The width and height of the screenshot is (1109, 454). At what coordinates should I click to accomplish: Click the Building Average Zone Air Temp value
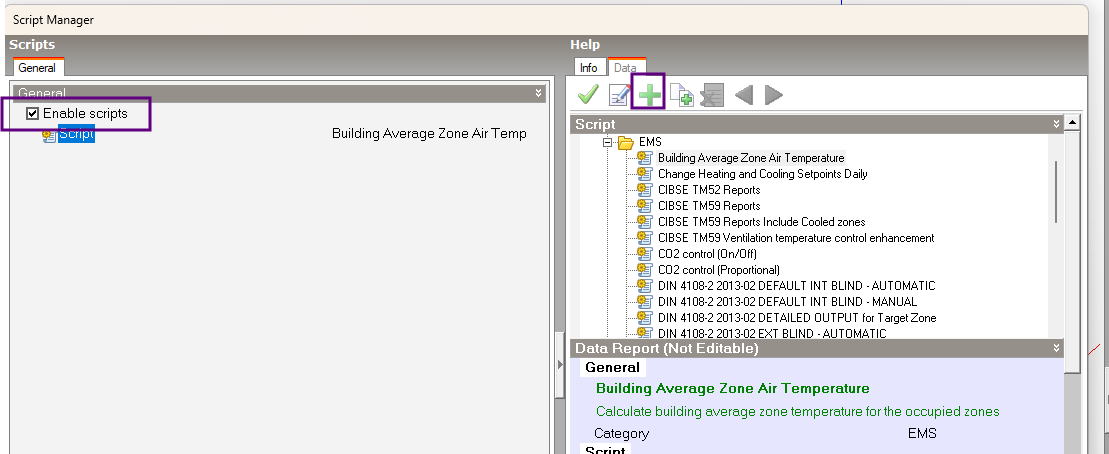coord(429,134)
